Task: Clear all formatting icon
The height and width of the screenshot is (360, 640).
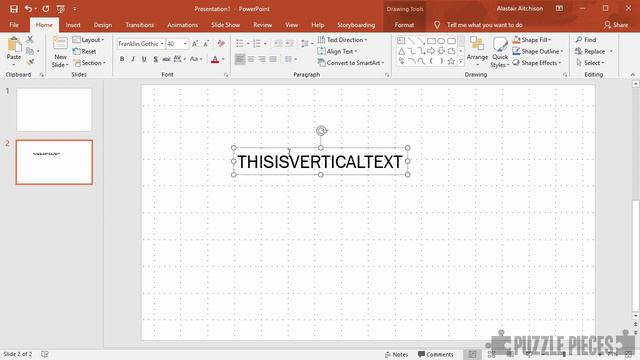Action: tap(221, 44)
